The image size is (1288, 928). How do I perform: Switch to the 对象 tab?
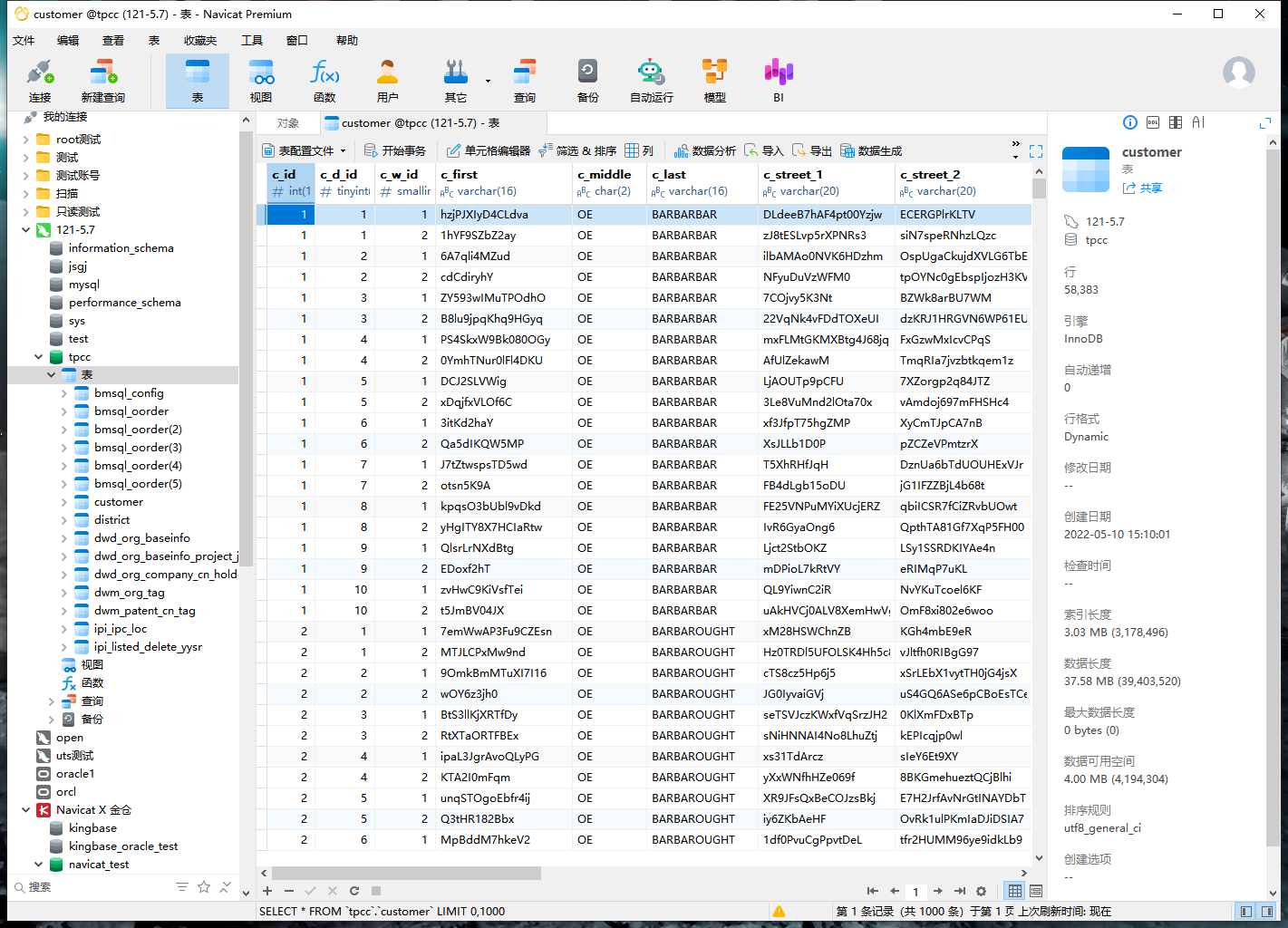288,123
